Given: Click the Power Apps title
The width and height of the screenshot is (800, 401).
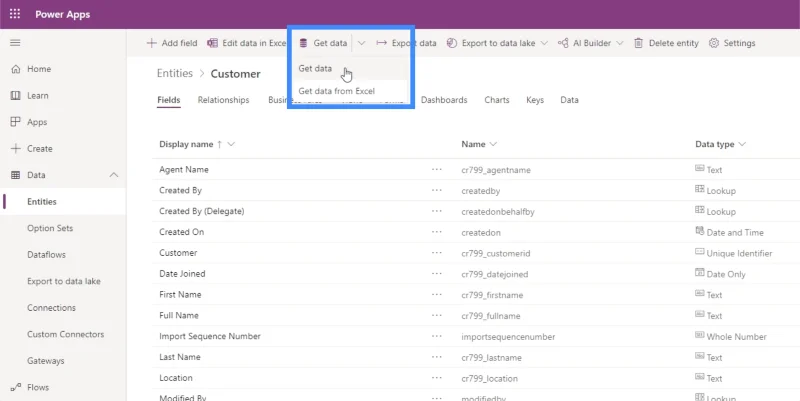Looking at the screenshot, I should (63, 14).
